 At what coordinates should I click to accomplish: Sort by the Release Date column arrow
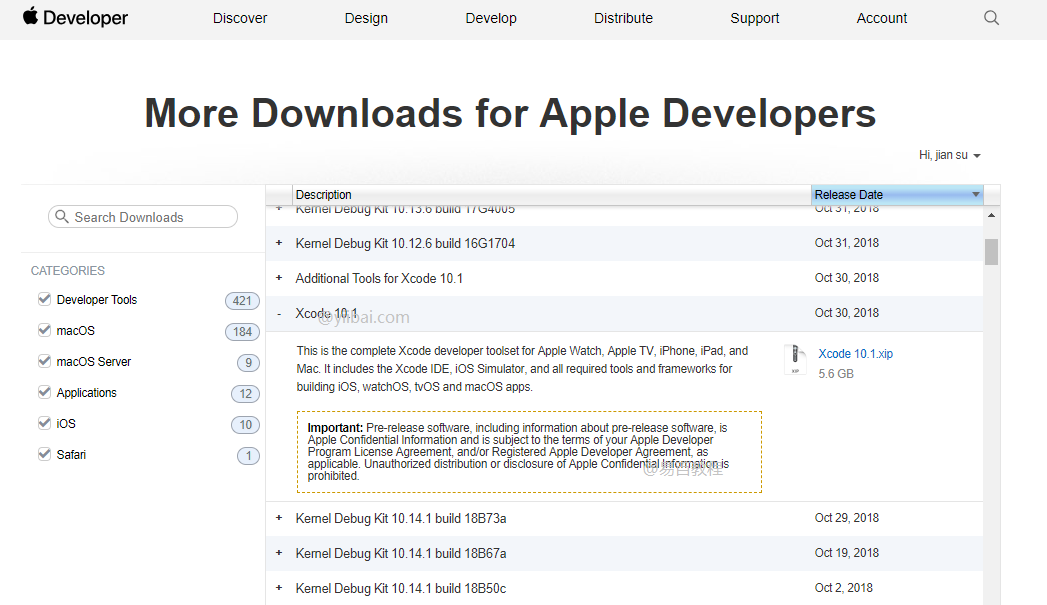976,194
